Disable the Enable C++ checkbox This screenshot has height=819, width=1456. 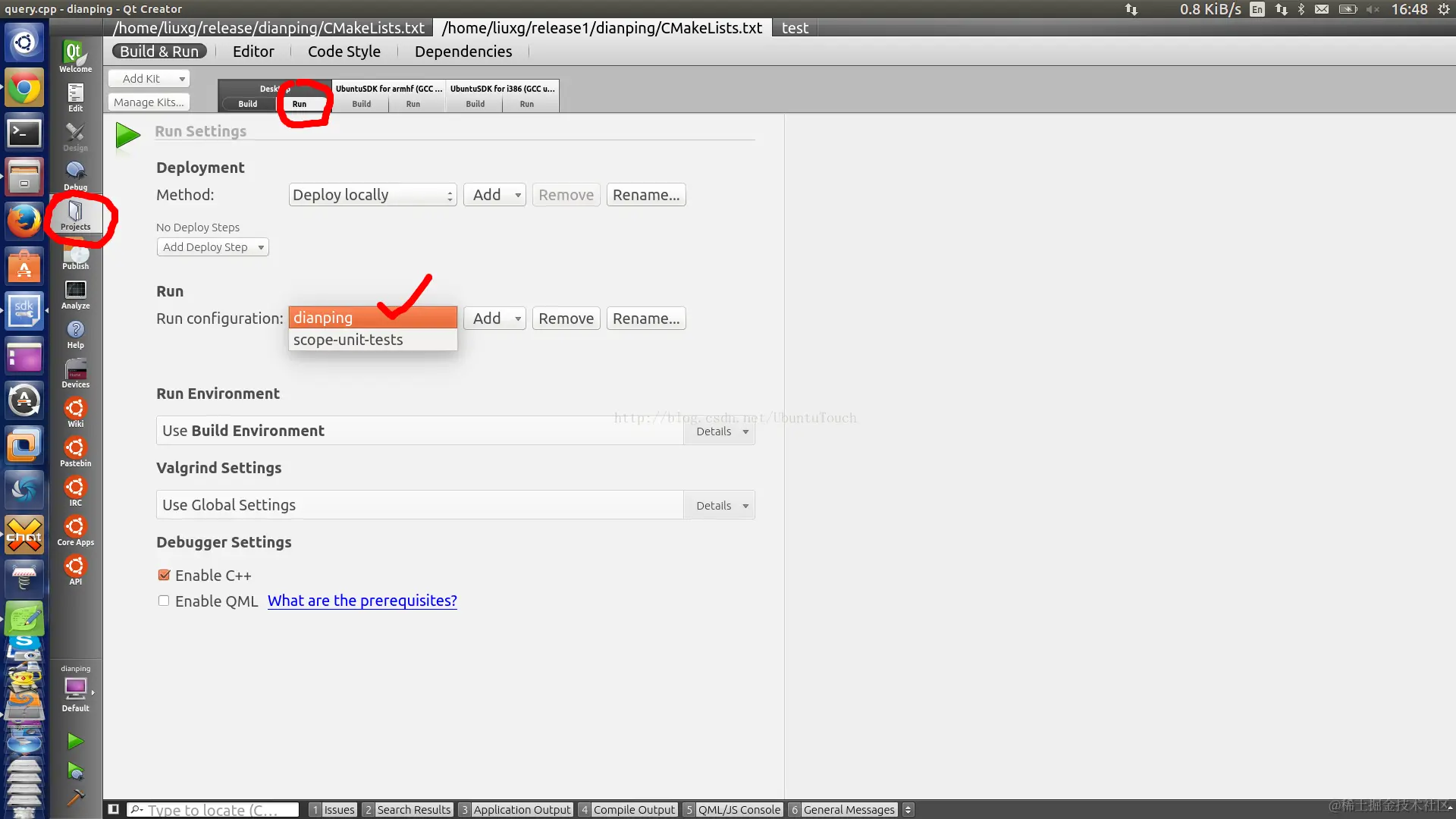164,576
